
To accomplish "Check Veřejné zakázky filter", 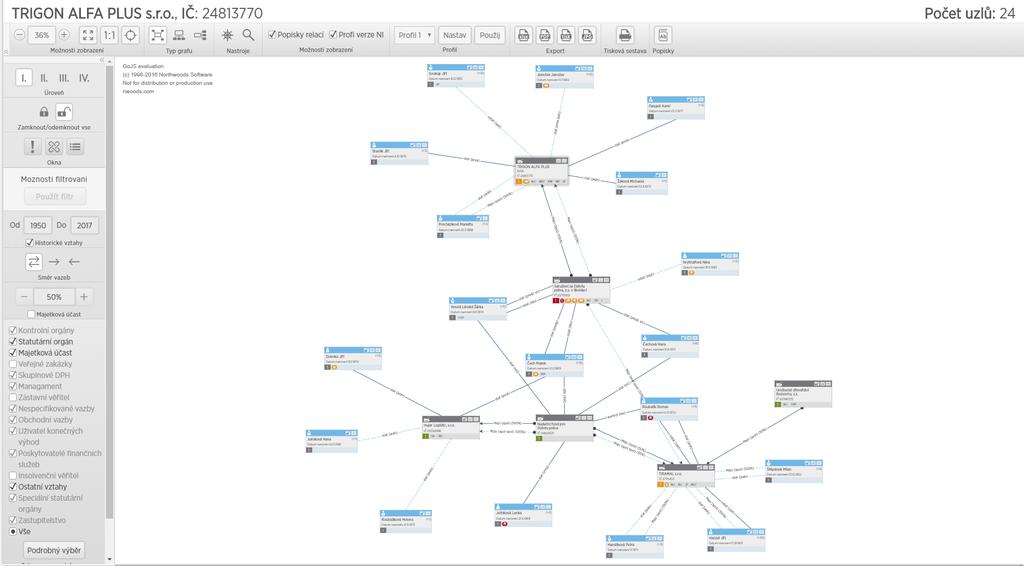I will click(12, 364).
